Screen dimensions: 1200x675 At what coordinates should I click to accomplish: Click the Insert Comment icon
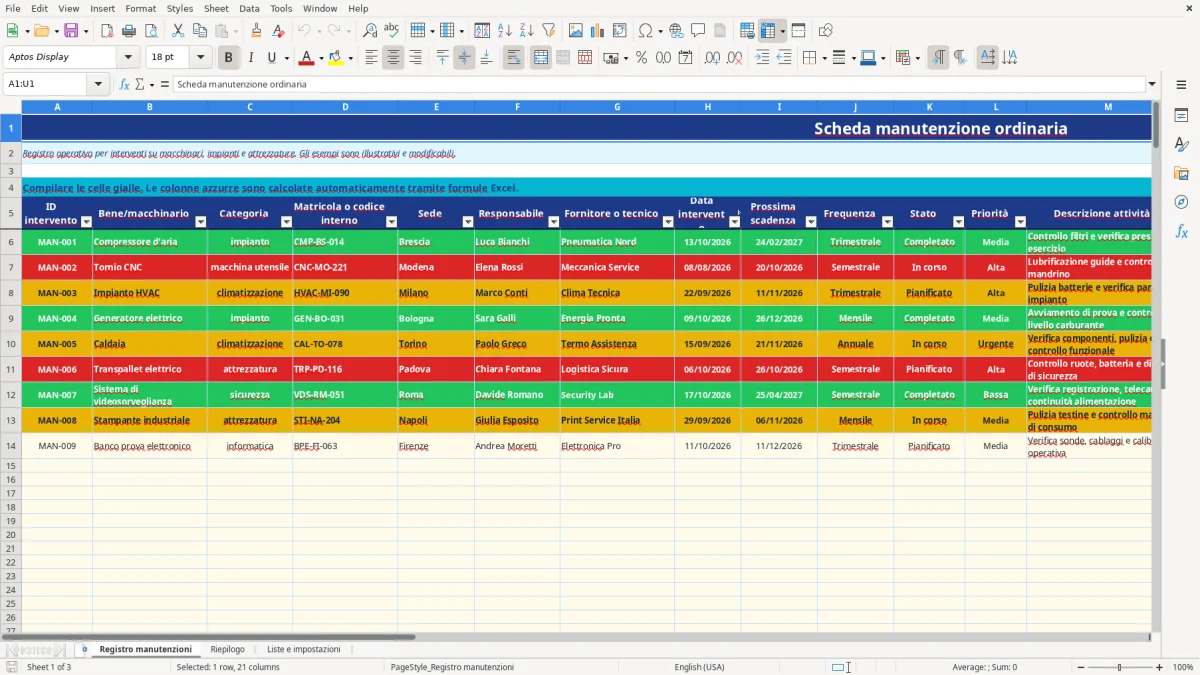click(x=698, y=31)
